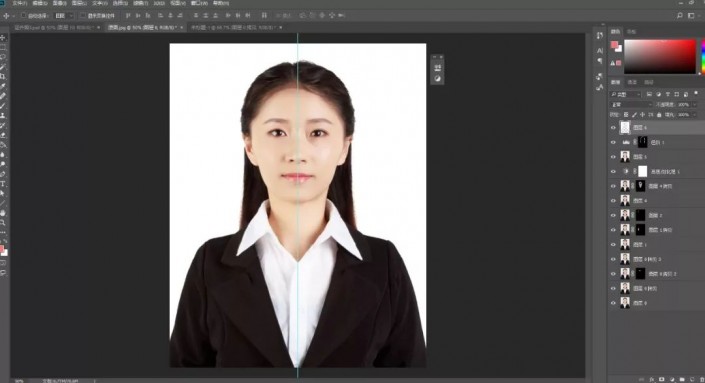
Task: Open the layer filter type dropdown
Action: pyautogui.click(x=625, y=94)
